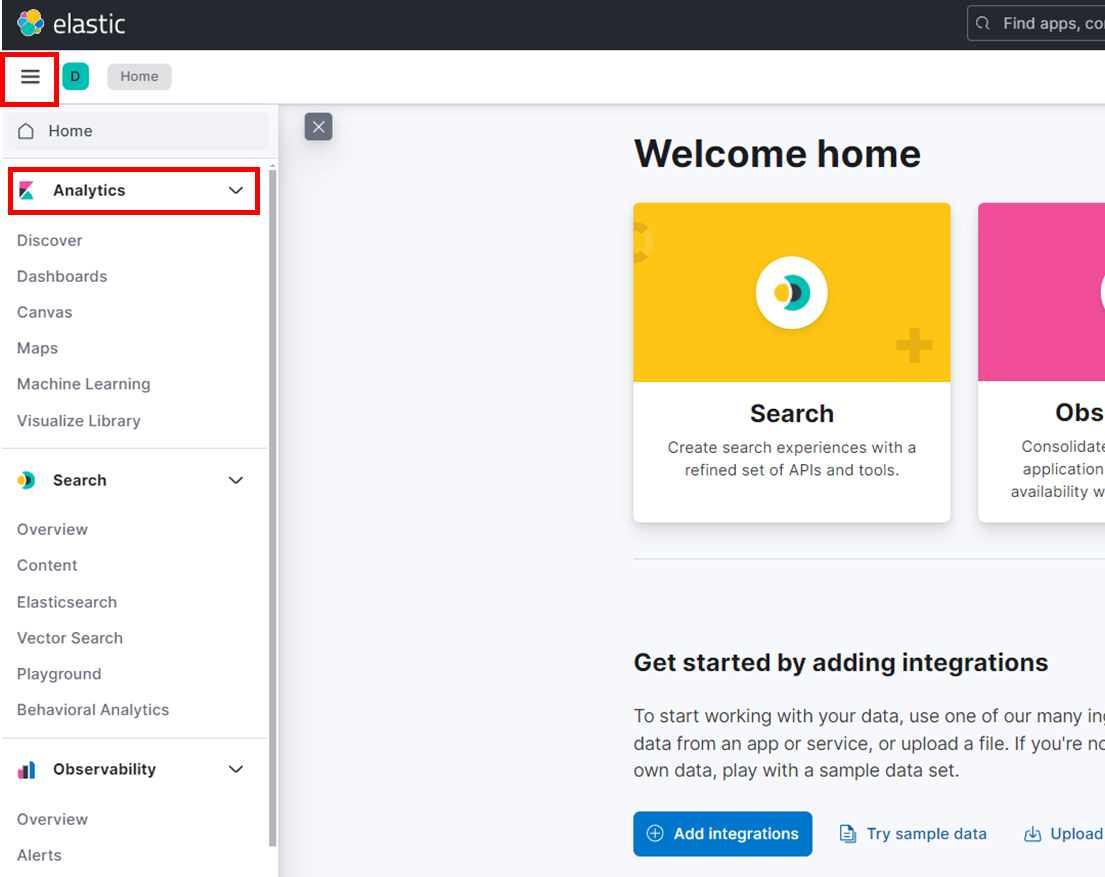1105x877 pixels.
Task: Open Behavioral Analytics
Action: click(x=93, y=710)
